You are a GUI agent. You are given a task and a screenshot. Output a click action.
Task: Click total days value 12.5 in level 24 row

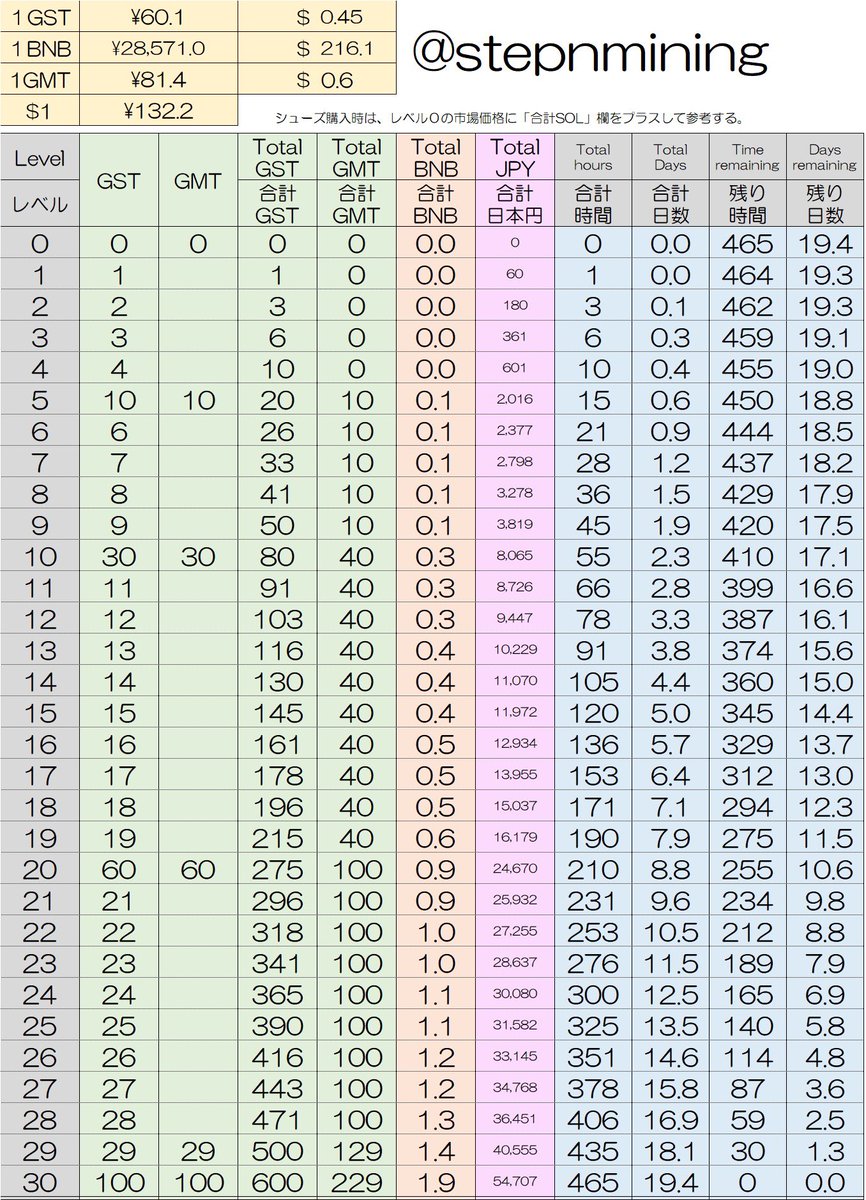point(670,995)
